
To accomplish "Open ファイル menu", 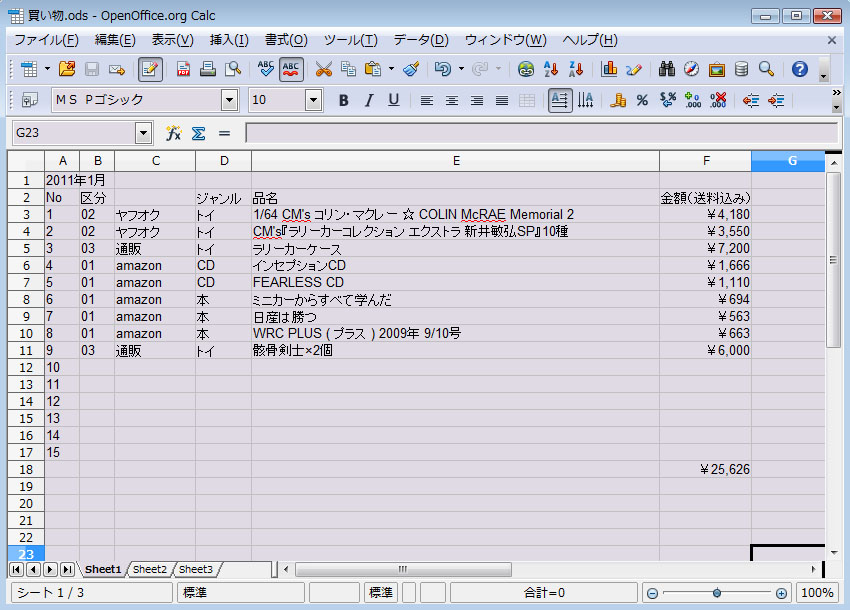I will [x=46, y=40].
